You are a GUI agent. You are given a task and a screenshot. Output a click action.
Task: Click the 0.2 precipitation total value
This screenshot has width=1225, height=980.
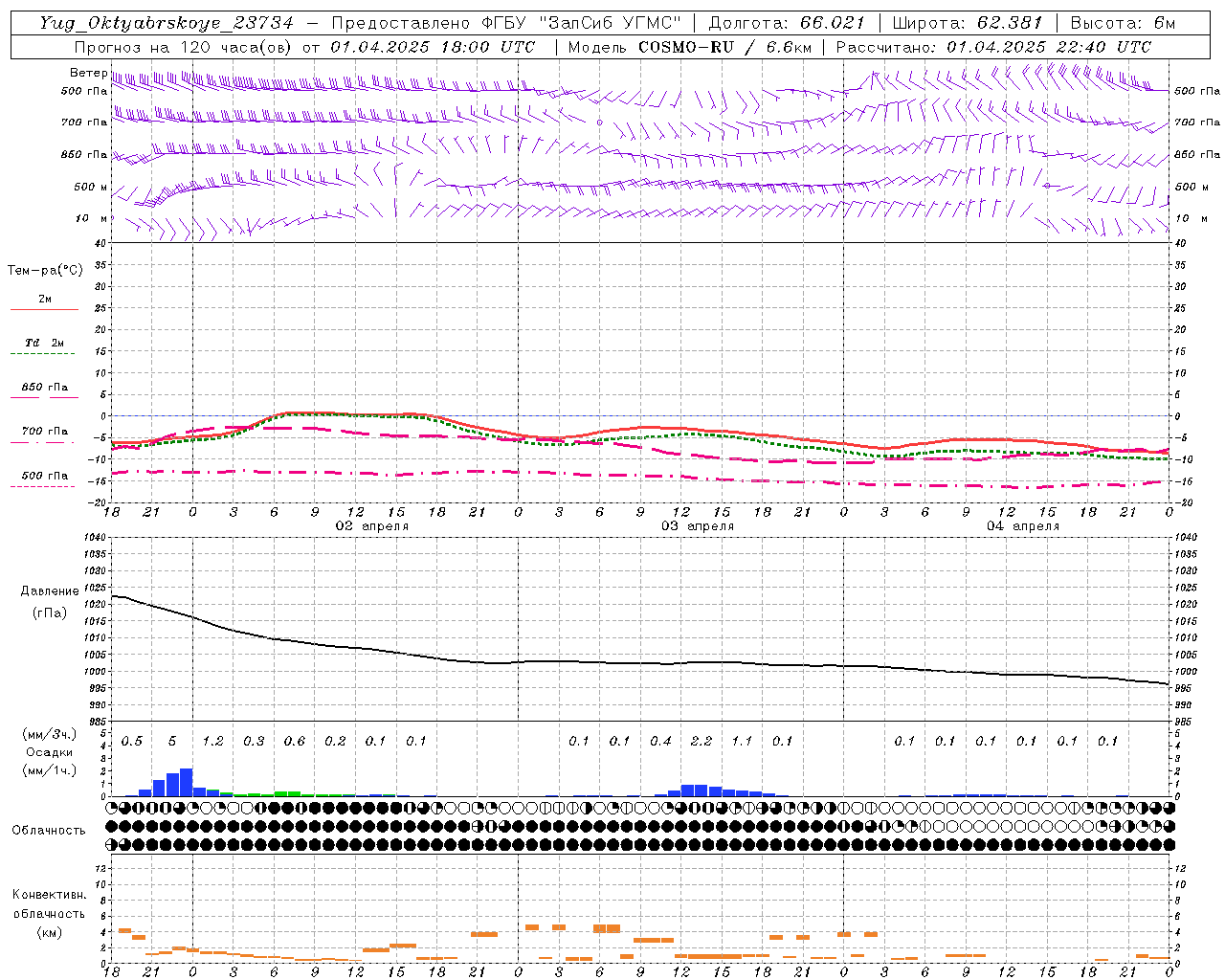pyautogui.click(x=335, y=742)
